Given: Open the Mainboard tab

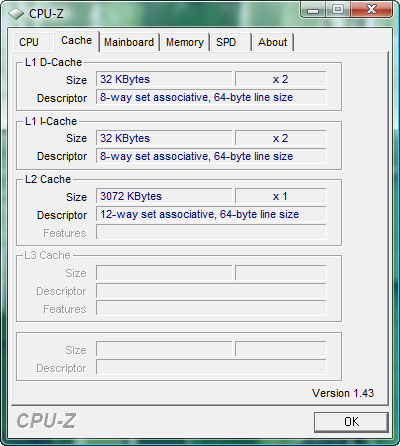Looking at the screenshot, I should point(129,42).
